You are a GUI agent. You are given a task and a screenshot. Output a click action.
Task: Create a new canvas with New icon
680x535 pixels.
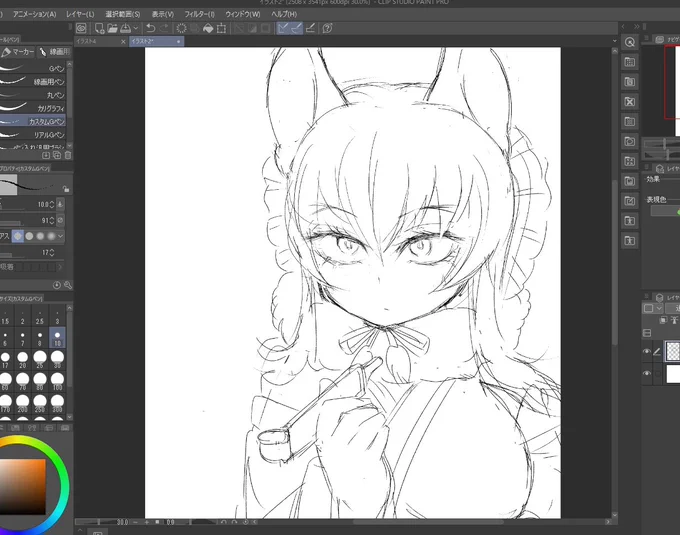coord(99,29)
